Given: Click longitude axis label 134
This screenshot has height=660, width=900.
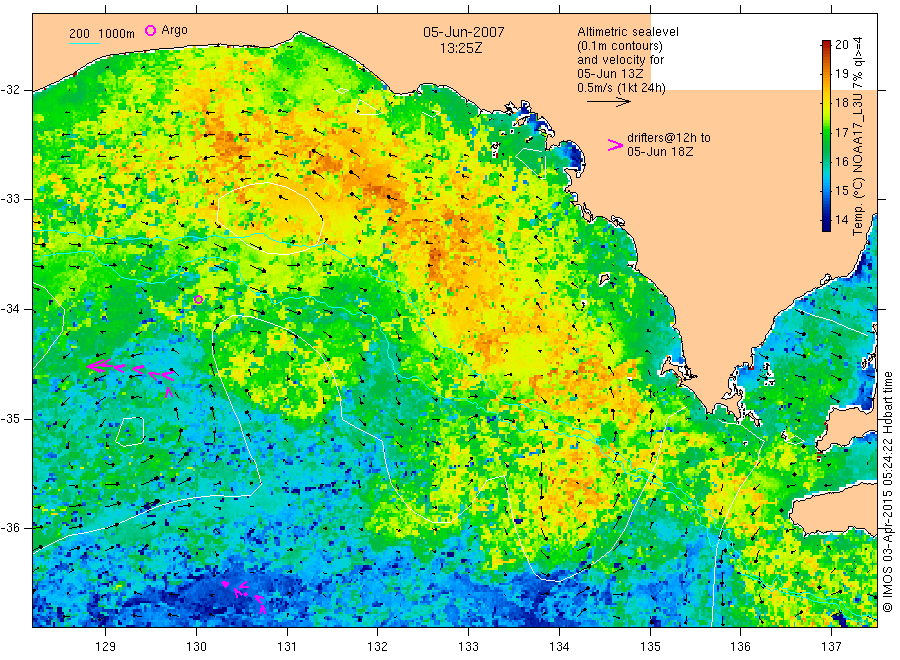Looking at the screenshot, I should coord(559,647).
